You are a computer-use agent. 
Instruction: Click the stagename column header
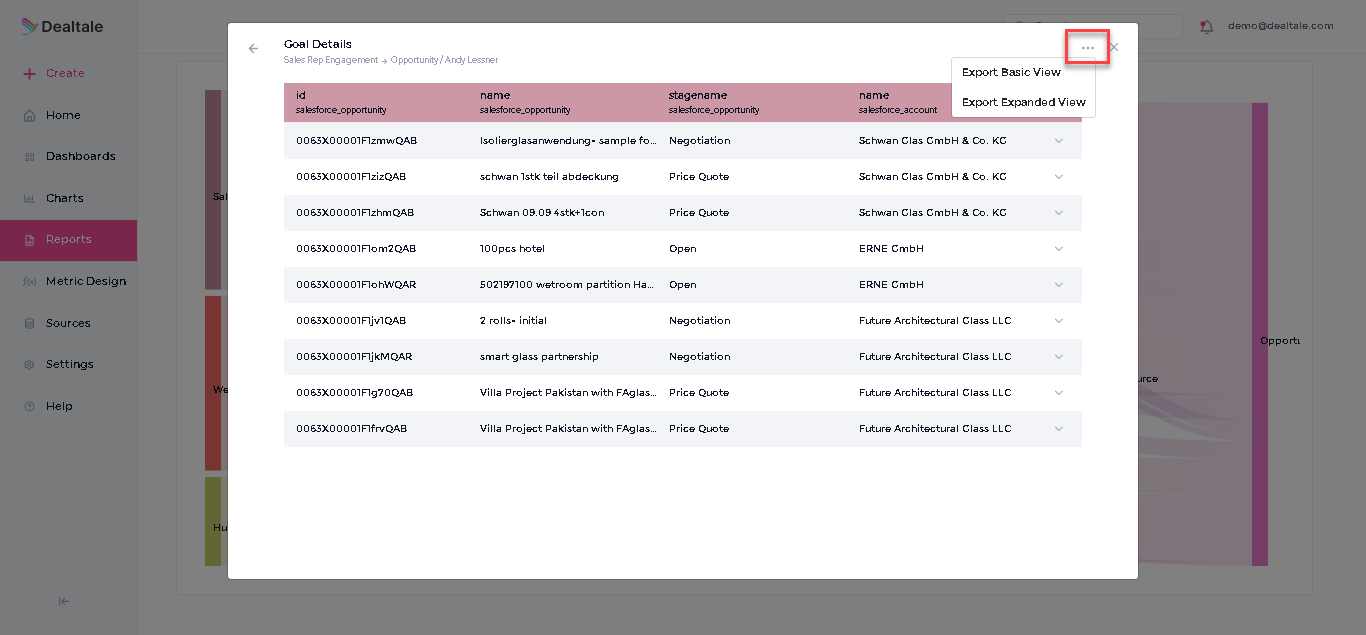click(714, 102)
